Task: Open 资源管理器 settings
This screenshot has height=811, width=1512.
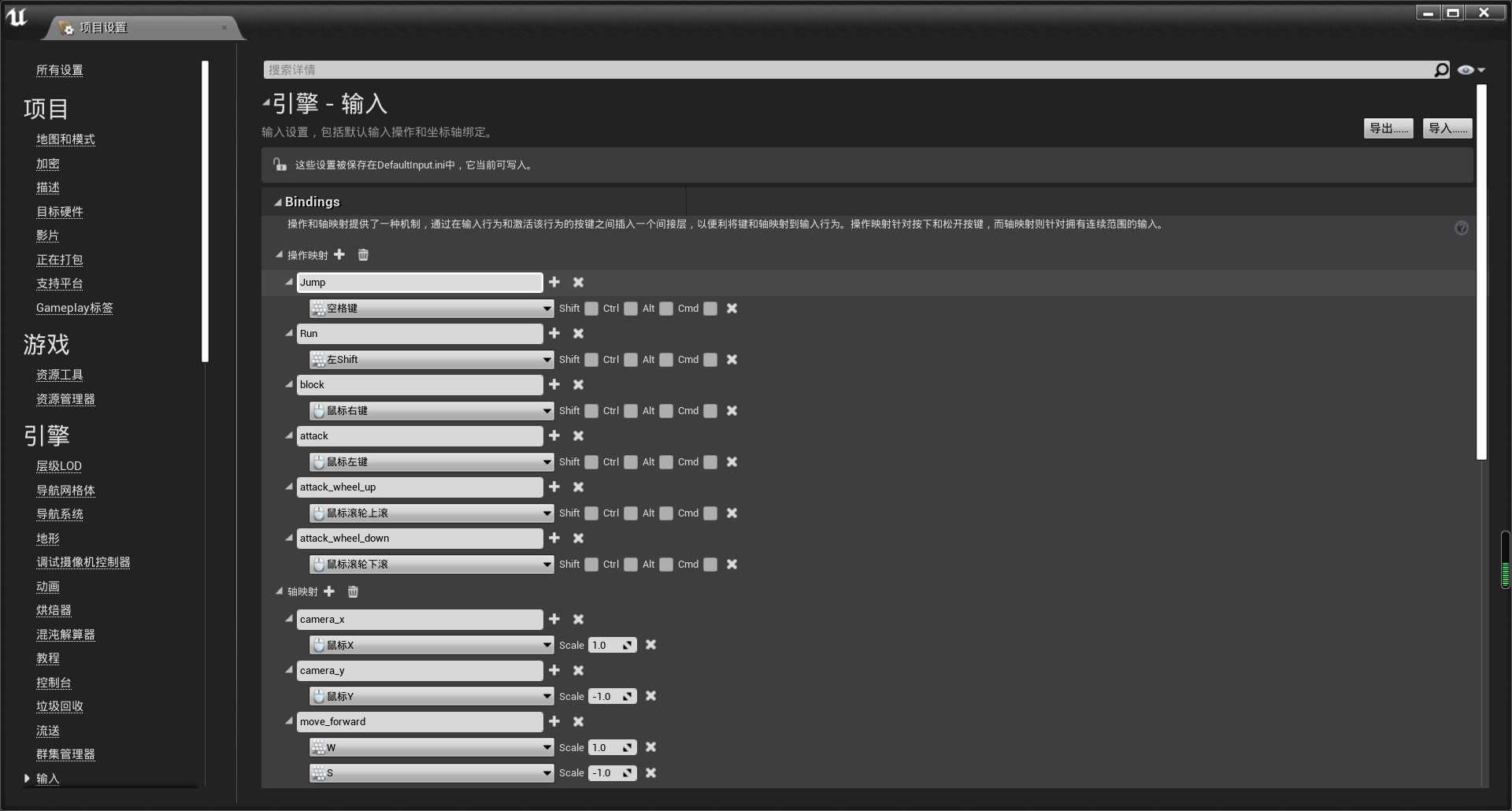Action: point(65,399)
